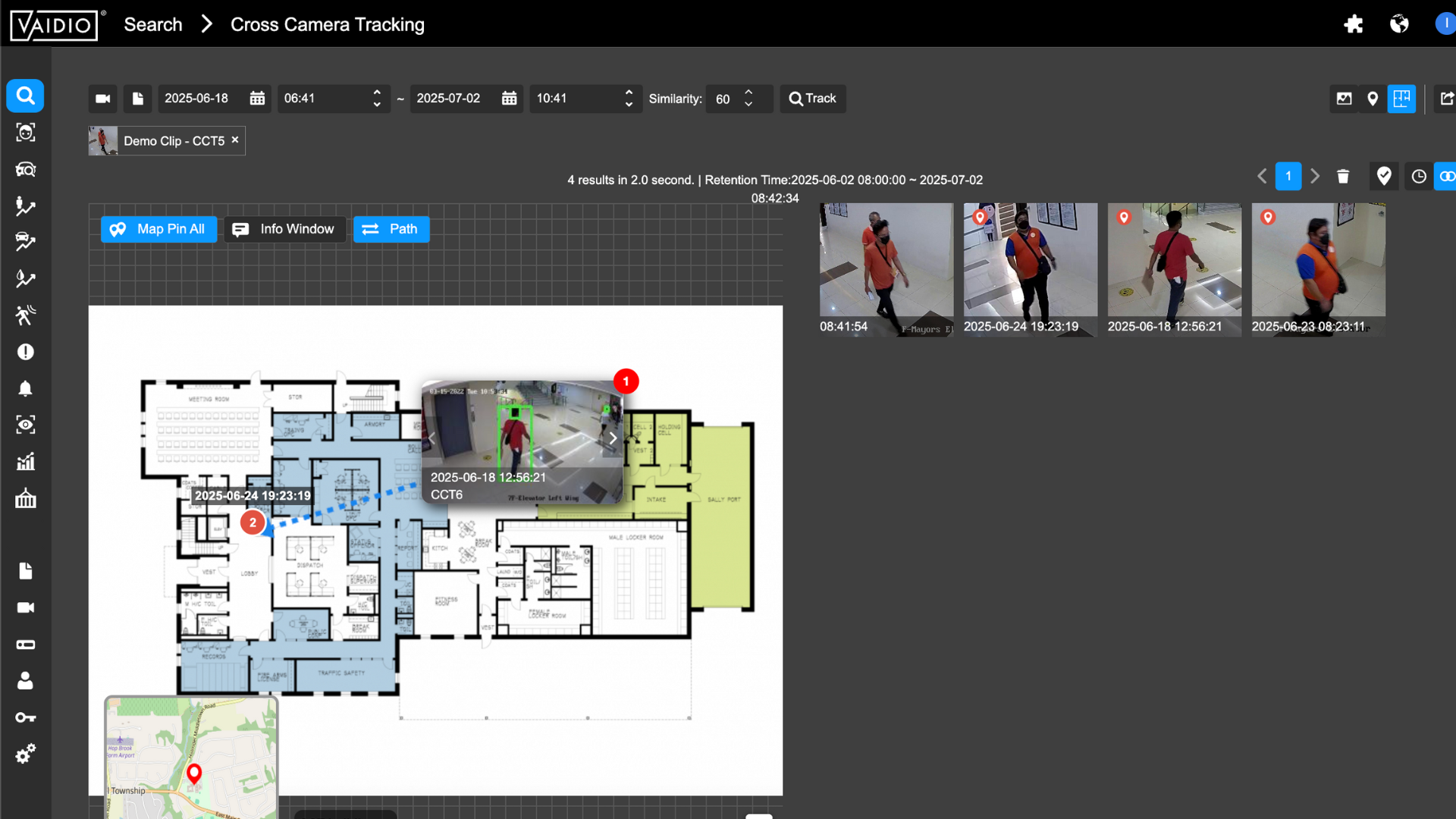Click the red pin on the mini map
This screenshot has height=819, width=1456.
(194, 773)
